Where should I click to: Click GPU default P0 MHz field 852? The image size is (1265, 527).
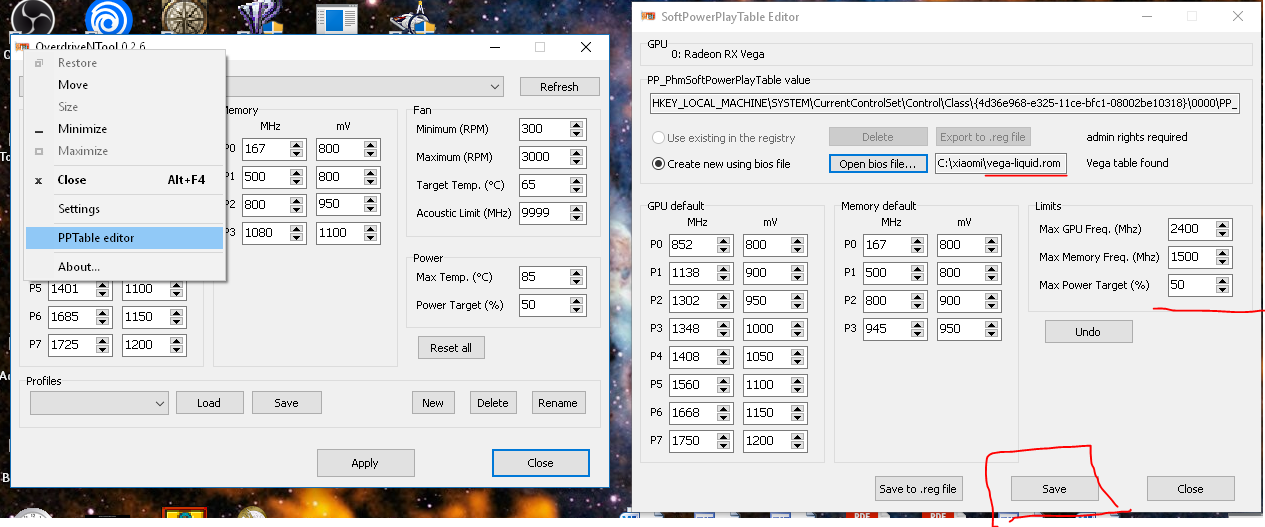694,245
